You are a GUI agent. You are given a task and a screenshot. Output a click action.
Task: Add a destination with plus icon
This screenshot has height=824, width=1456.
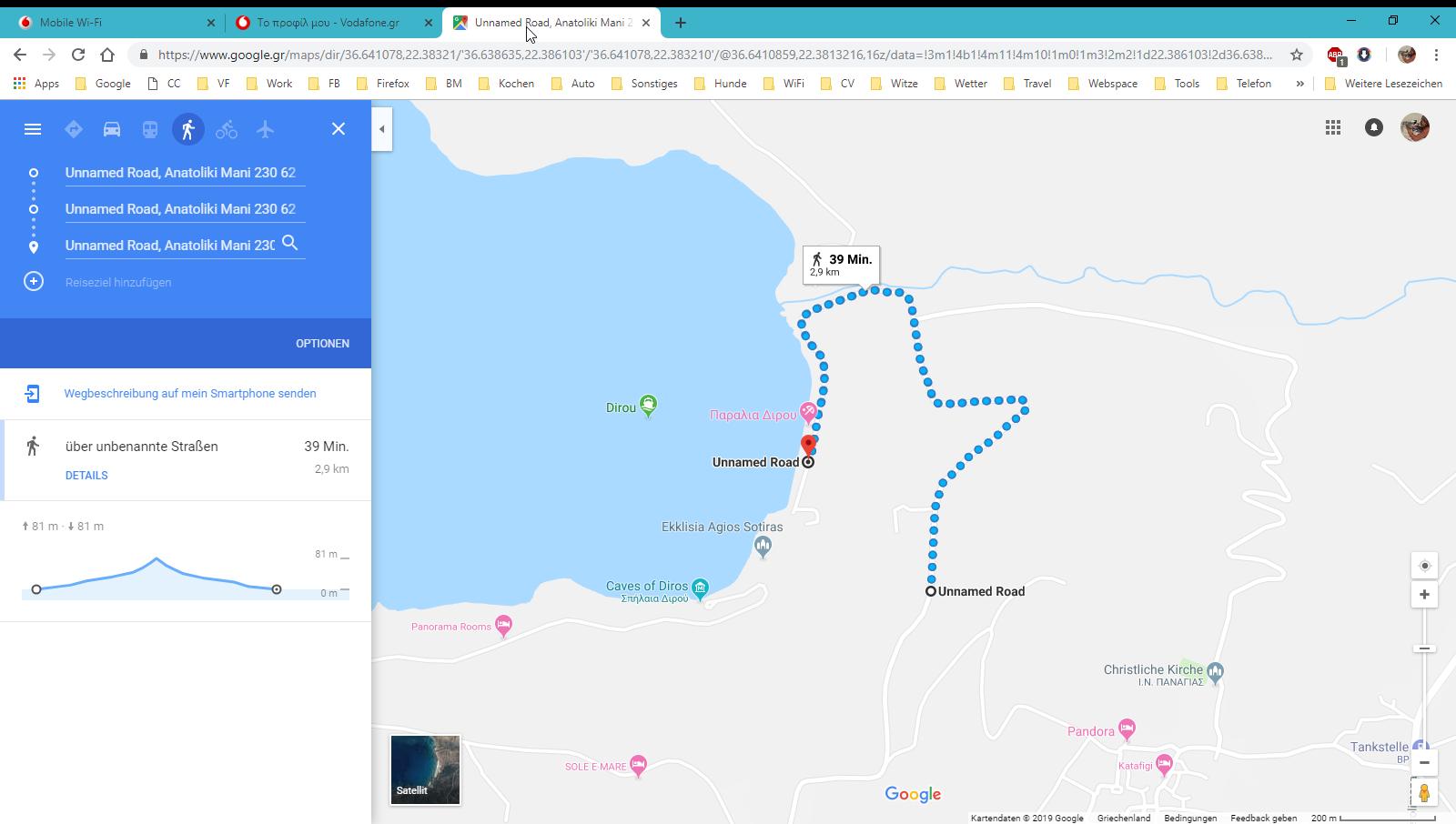point(34,282)
